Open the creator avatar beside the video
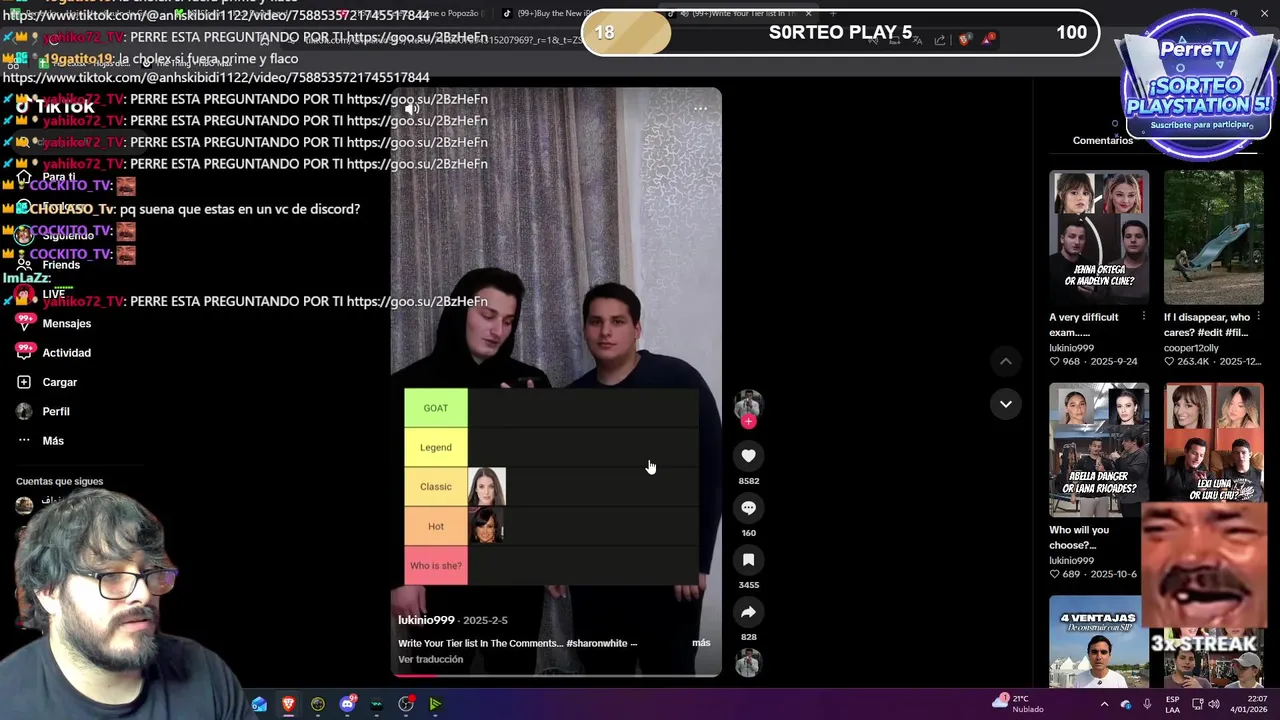Image resolution: width=1280 pixels, height=720 pixels. pyautogui.click(x=748, y=403)
